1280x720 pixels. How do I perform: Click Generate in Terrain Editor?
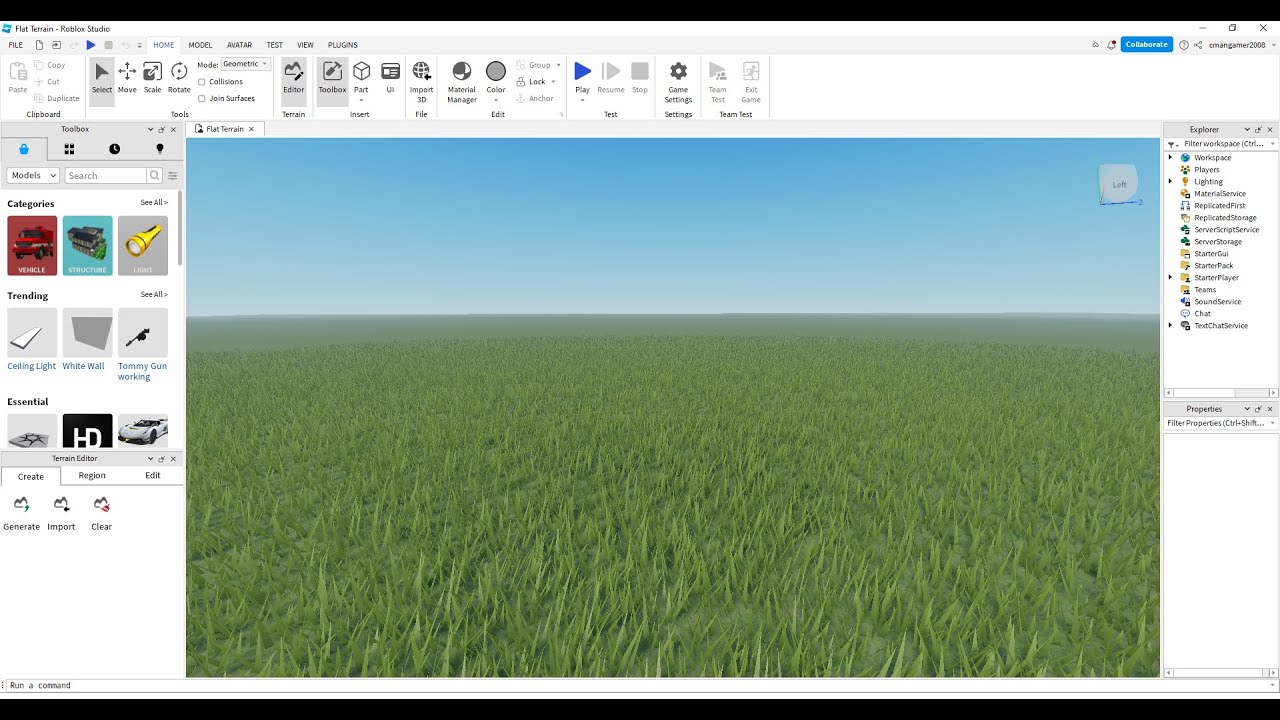(21, 512)
